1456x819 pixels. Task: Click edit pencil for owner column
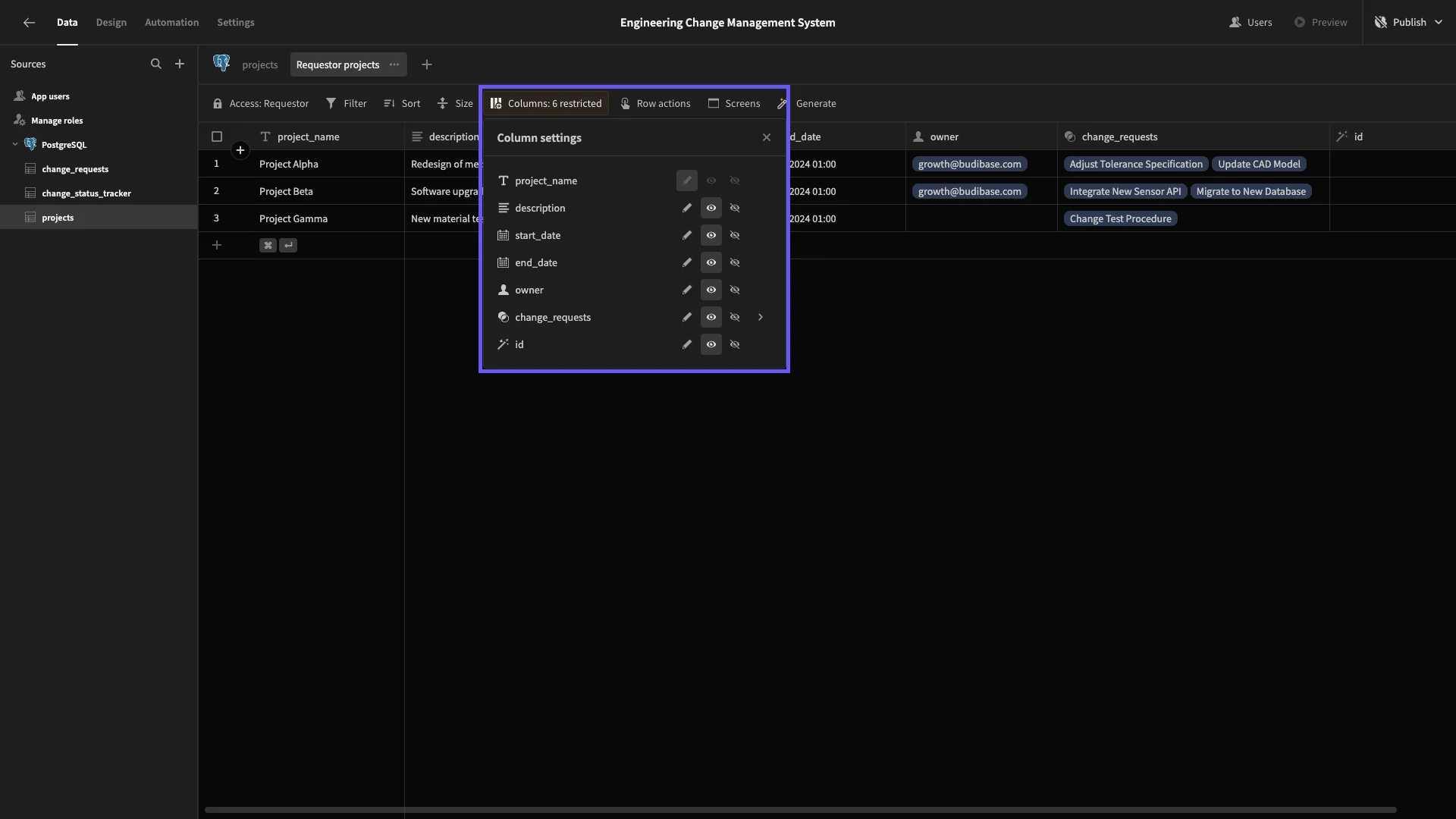687,290
